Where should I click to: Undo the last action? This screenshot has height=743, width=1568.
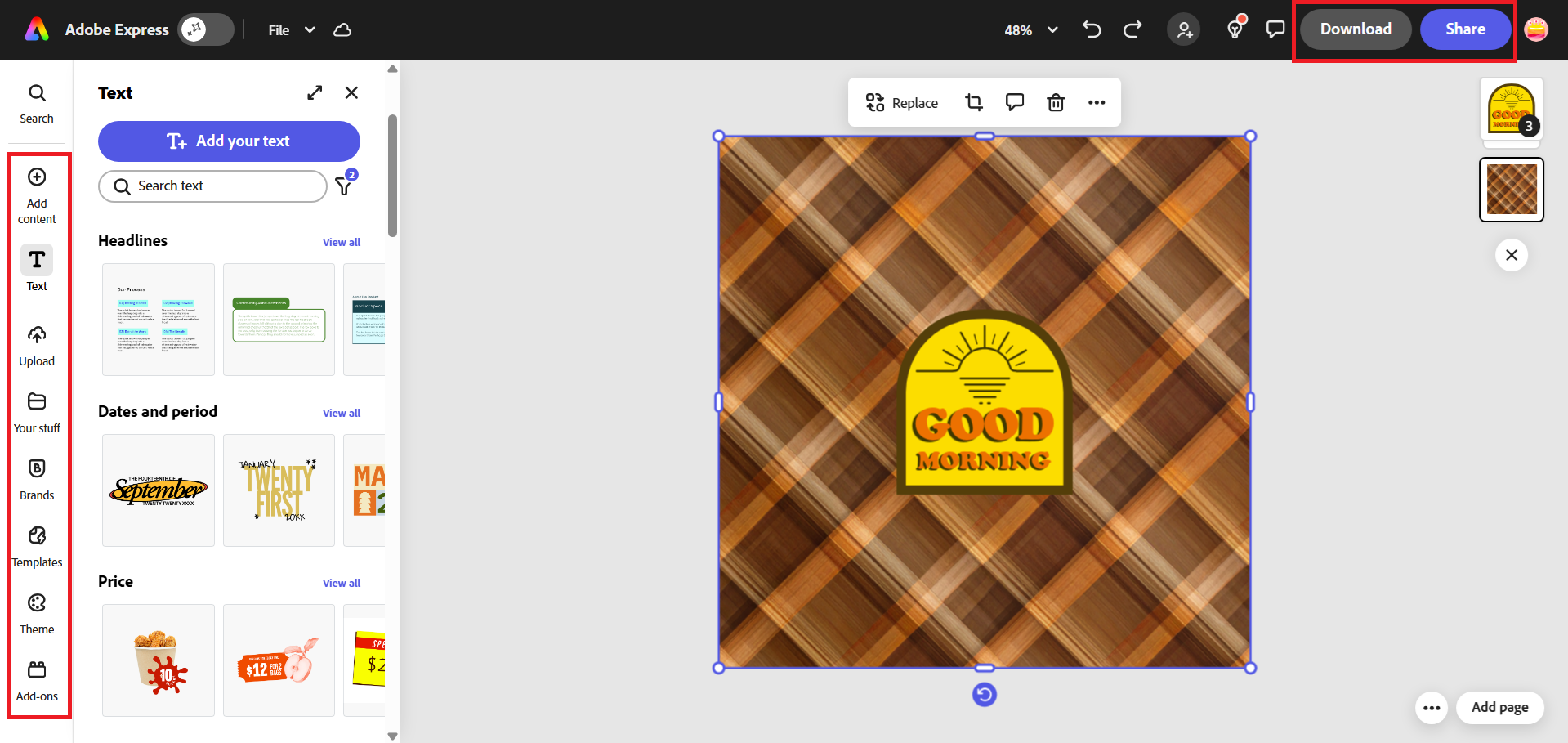coord(1092,29)
